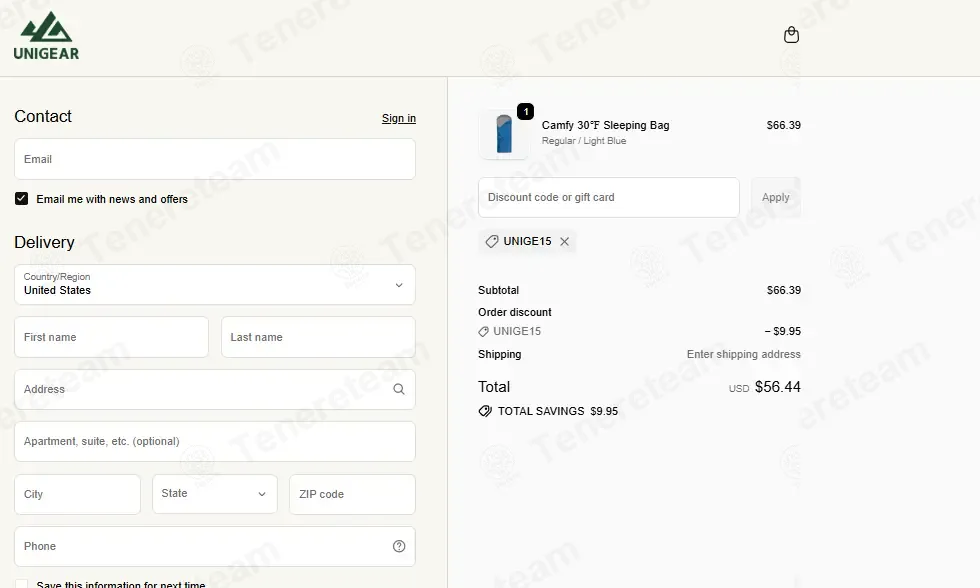Click the Enter shipping address text
The image size is (980, 588).
point(744,354)
